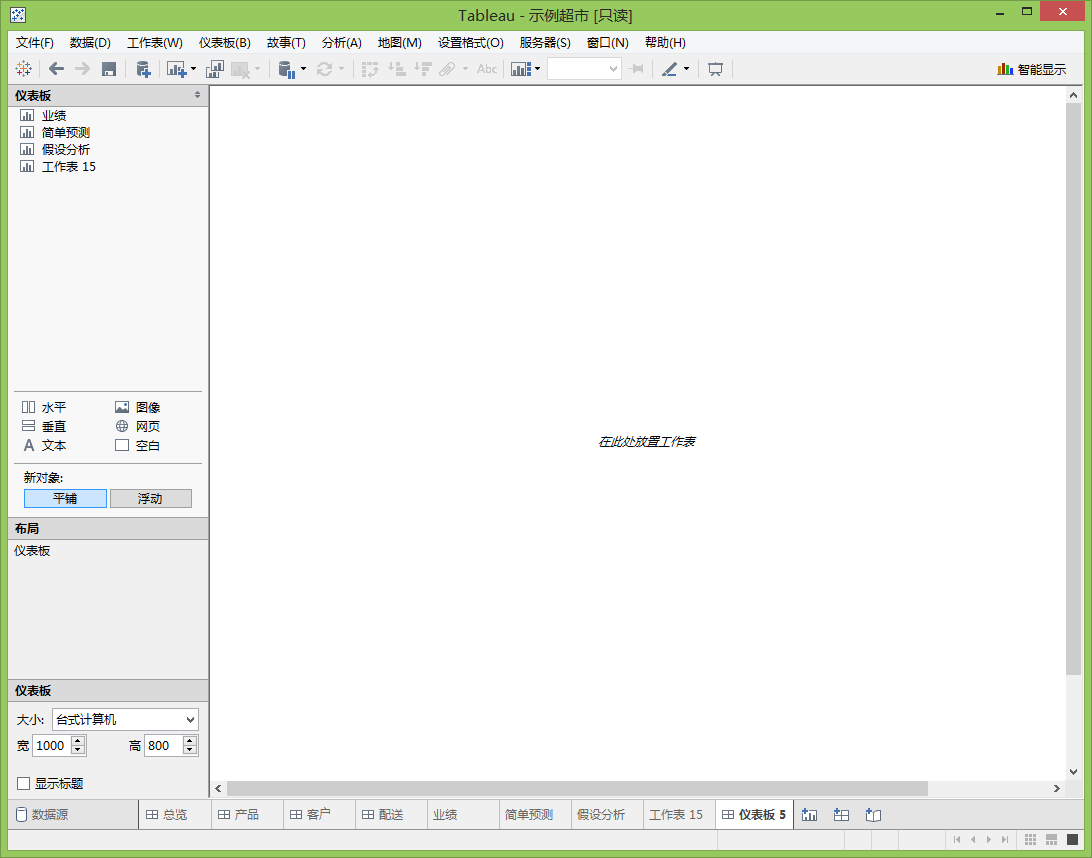Screen dimensions: 1092x858
Task: Click the 高 height input field
Action: coord(163,745)
